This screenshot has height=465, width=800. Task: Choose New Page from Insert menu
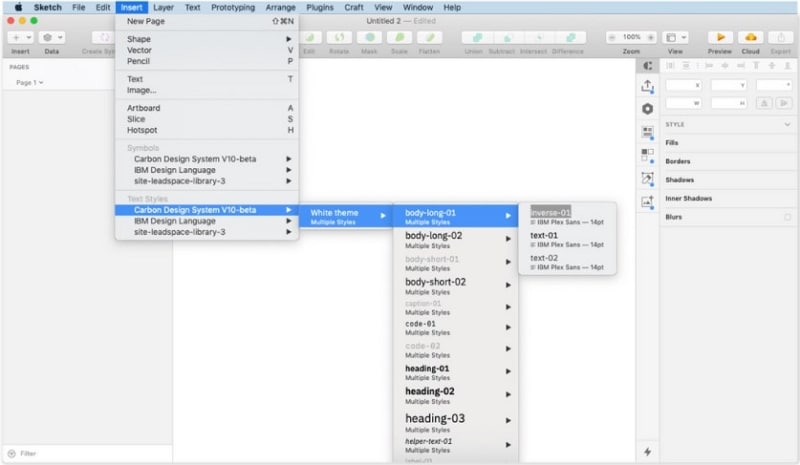coord(207,21)
